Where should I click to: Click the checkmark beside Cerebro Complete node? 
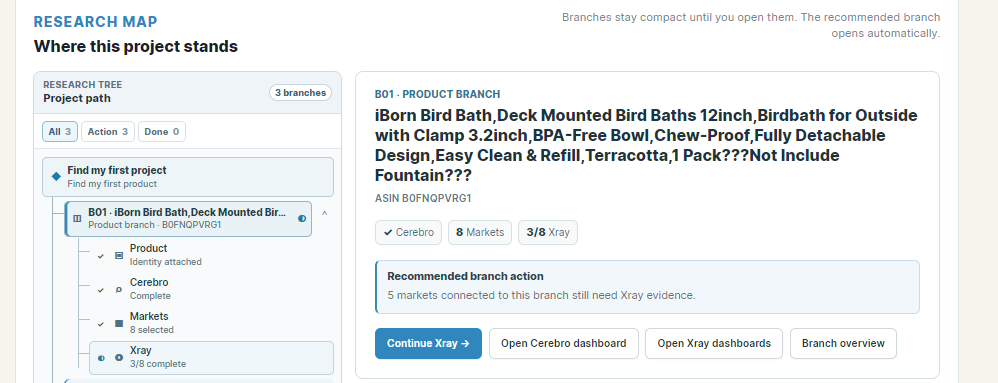(x=101, y=289)
